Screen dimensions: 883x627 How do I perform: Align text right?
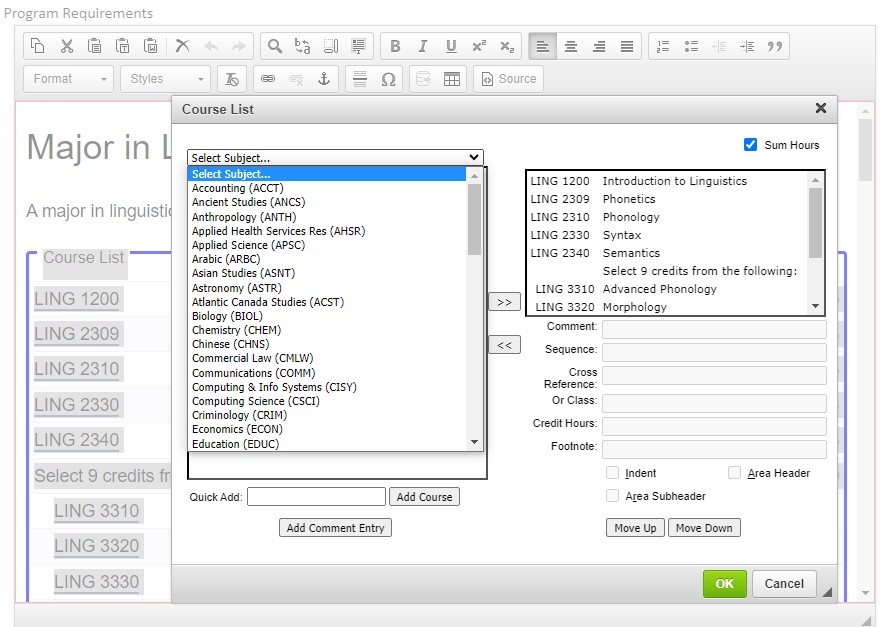(x=599, y=46)
